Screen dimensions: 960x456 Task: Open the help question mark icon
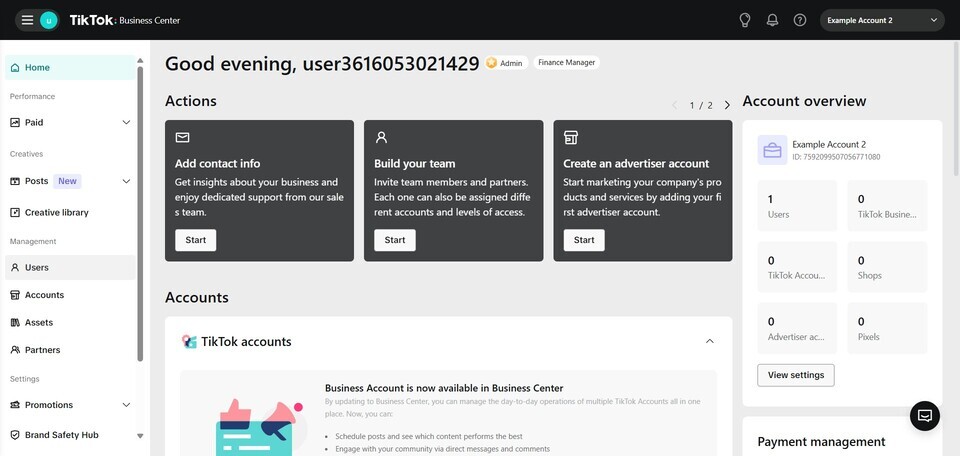tap(800, 20)
